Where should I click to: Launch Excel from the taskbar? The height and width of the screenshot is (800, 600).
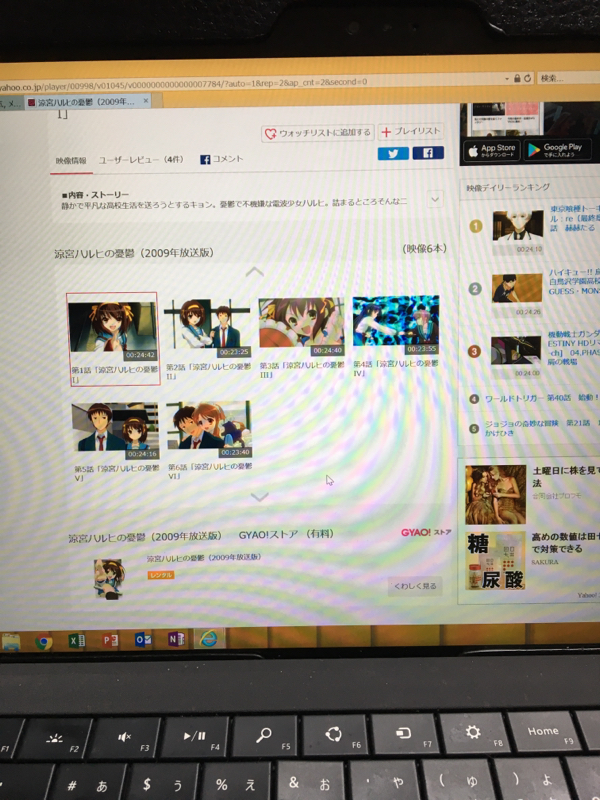pyautogui.click(x=77, y=640)
